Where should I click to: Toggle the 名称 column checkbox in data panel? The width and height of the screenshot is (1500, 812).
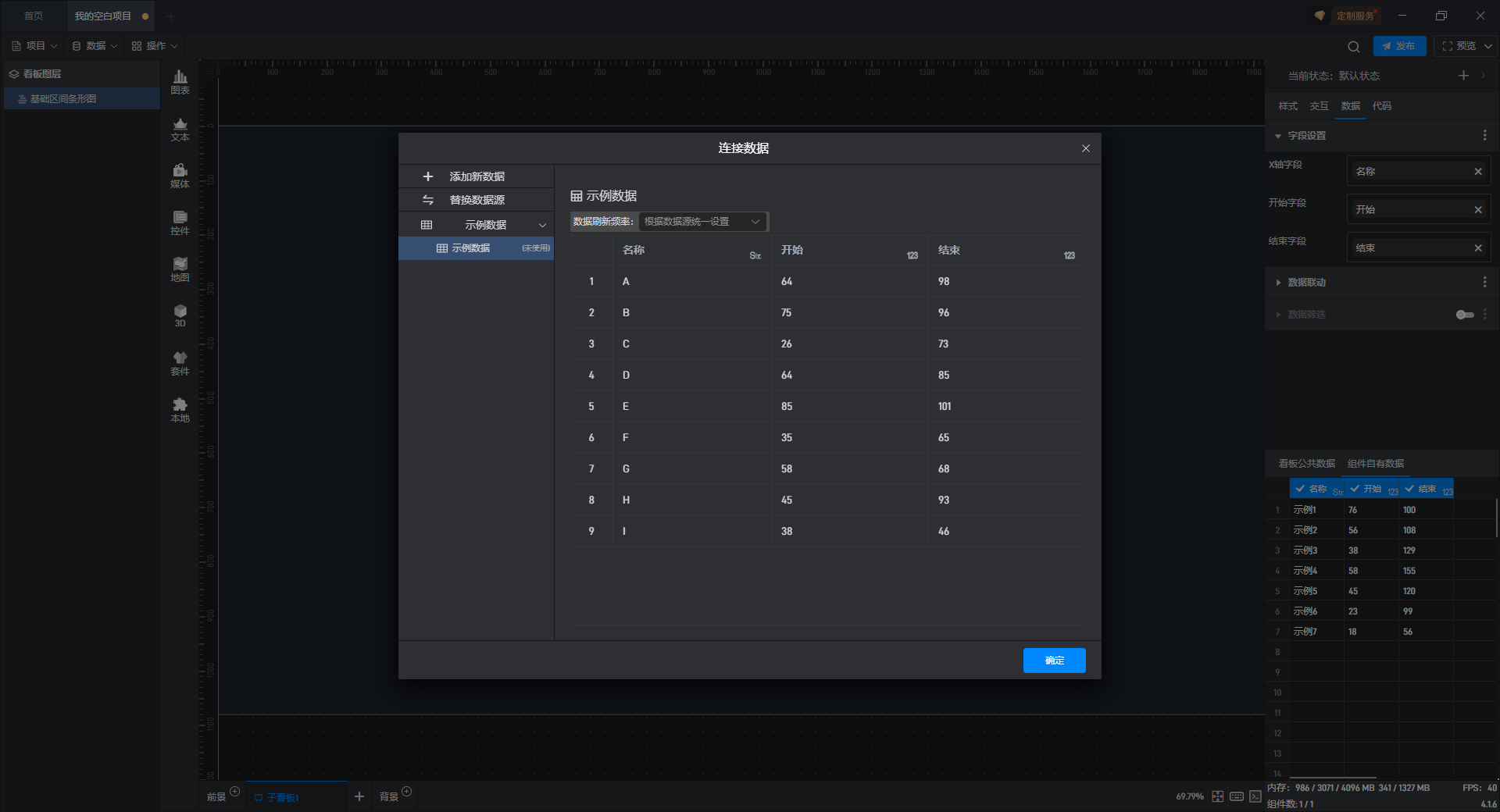(x=1300, y=489)
